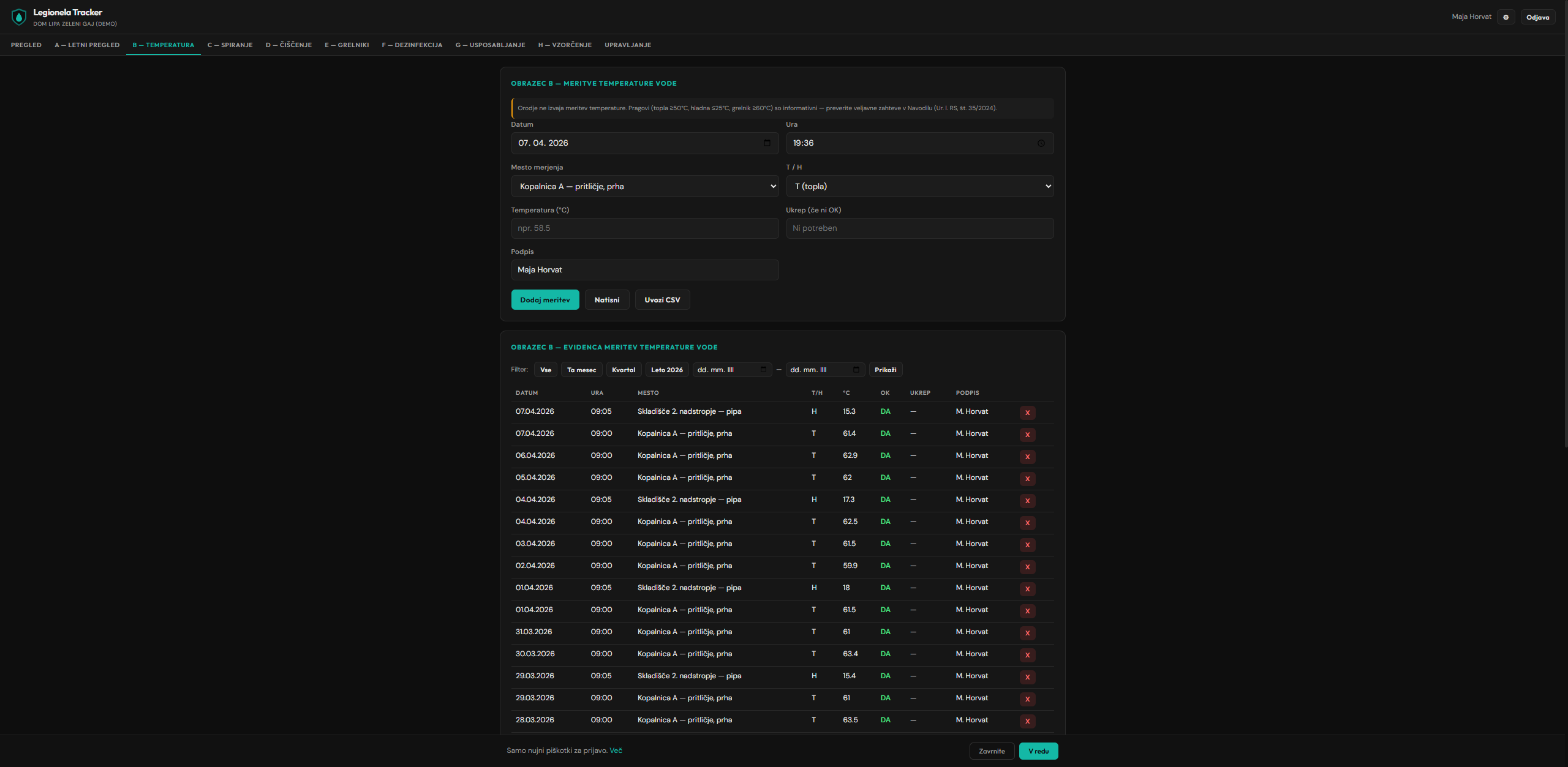The height and width of the screenshot is (767, 1568).
Task: Click filter start date field
Action: click(732, 370)
